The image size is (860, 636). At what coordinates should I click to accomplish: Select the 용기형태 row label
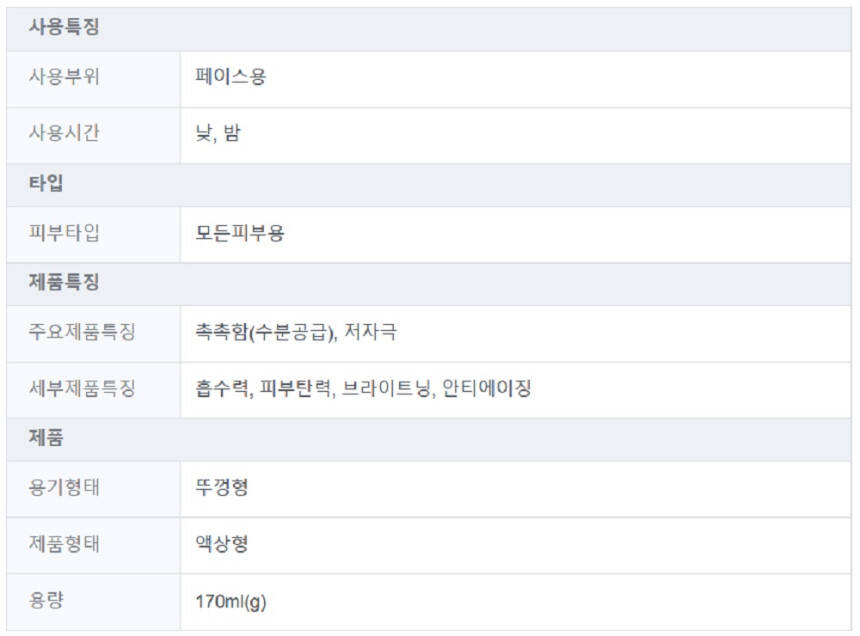(x=64, y=488)
